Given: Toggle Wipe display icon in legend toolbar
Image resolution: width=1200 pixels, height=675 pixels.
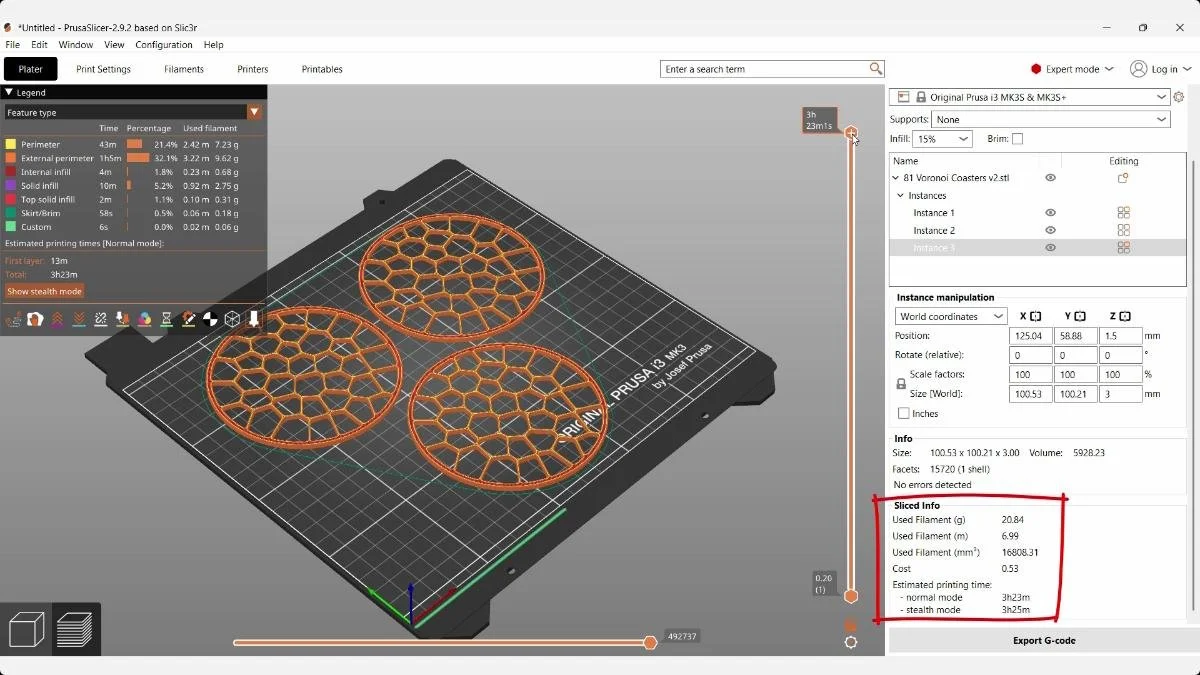Looking at the screenshot, I should (x=35, y=319).
